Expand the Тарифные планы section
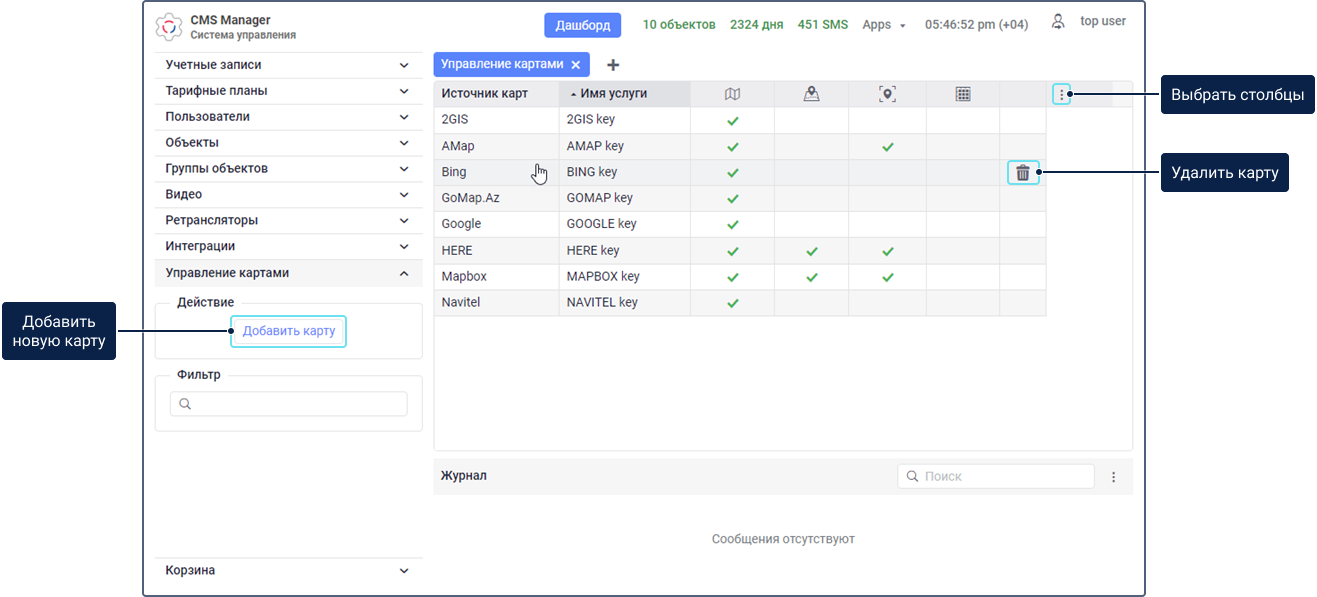The height and width of the screenshot is (597, 1317). tap(288, 91)
